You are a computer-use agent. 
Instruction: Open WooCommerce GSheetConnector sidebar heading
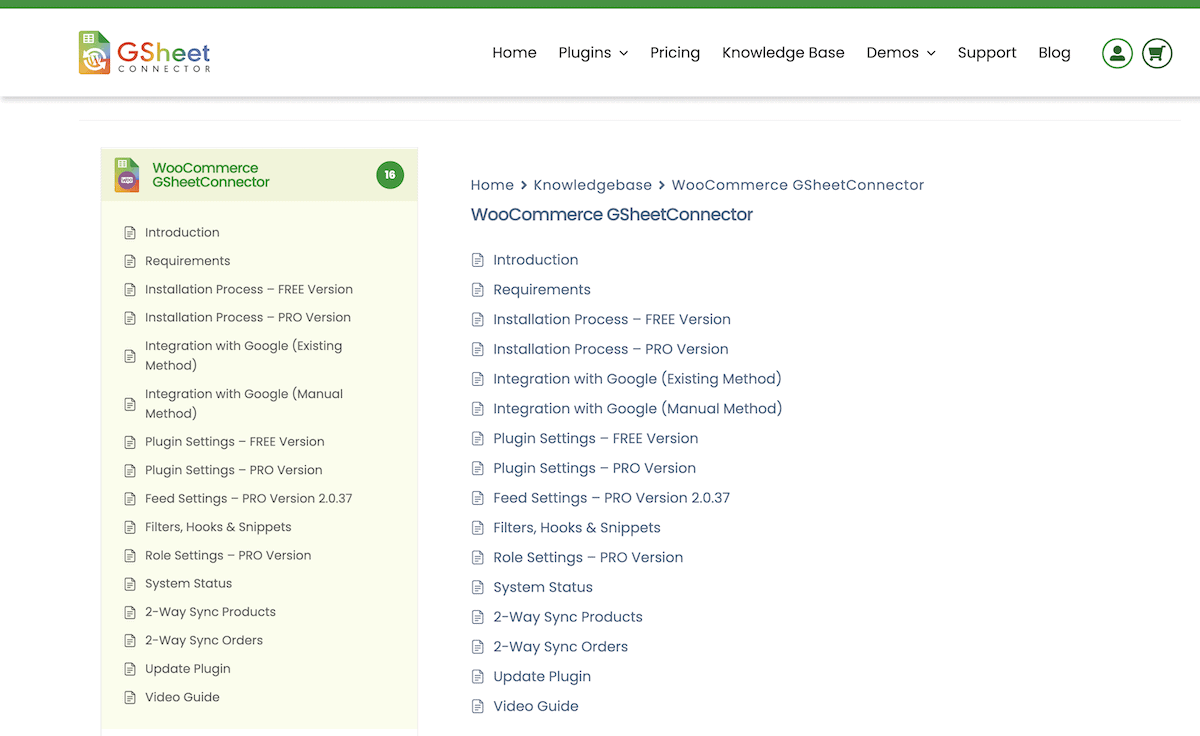click(211, 175)
